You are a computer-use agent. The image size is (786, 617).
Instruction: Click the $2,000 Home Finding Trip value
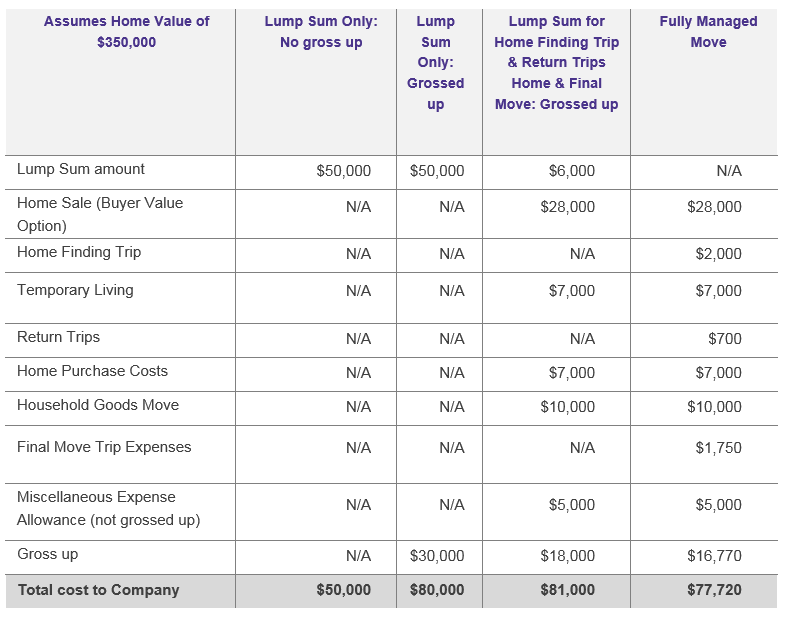(x=719, y=254)
